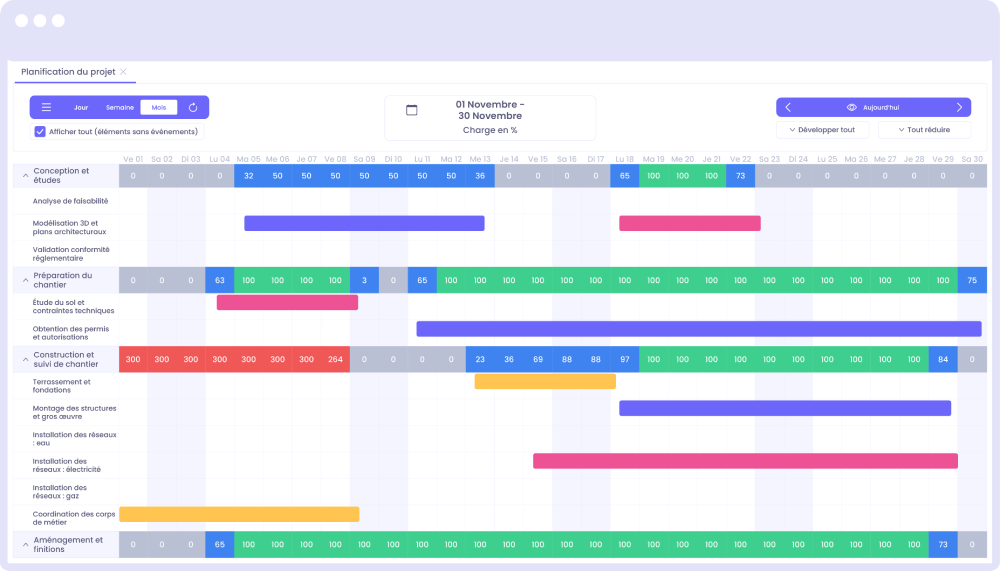This screenshot has width=1000, height=571.
Task: Click the Obtention des permis task bar
Action: pos(698,328)
